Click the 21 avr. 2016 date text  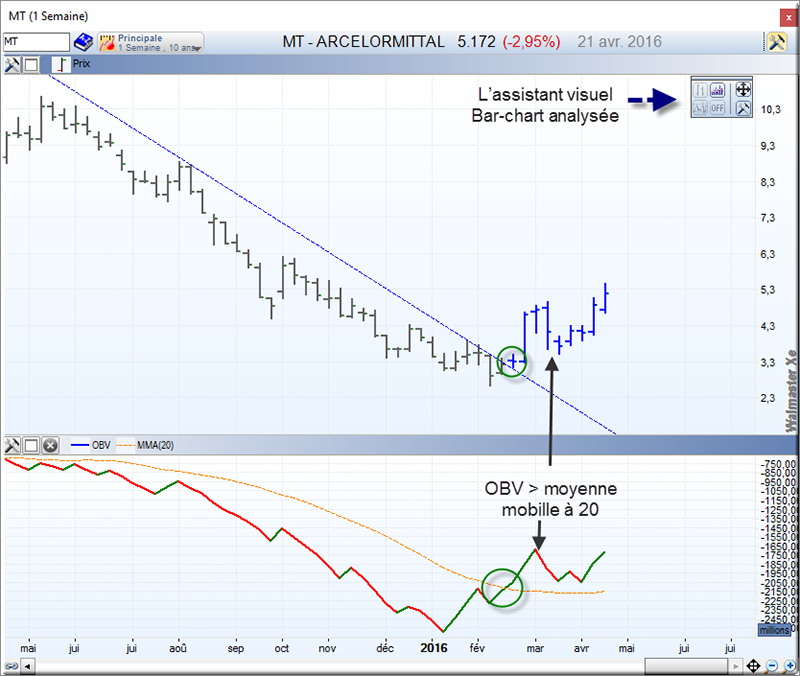pyautogui.click(x=619, y=42)
